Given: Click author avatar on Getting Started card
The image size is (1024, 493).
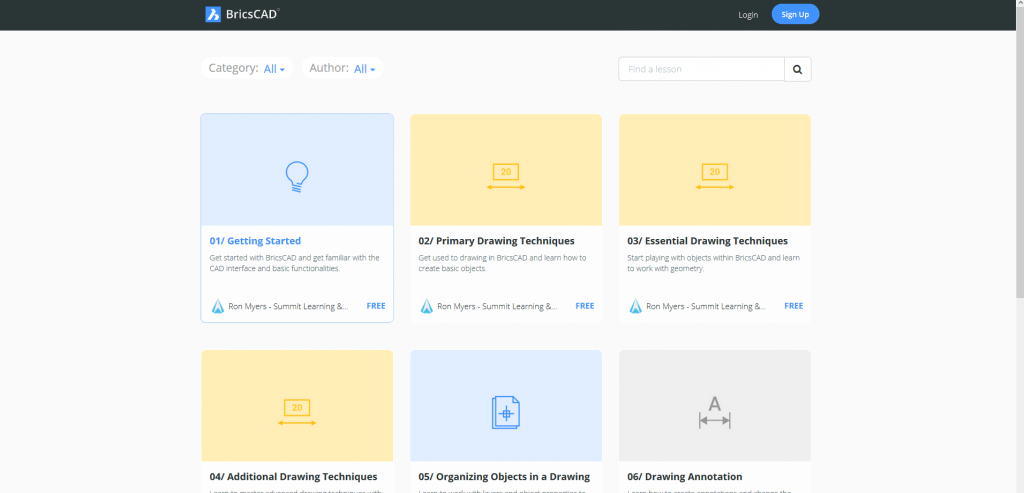Looking at the screenshot, I should (217, 306).
